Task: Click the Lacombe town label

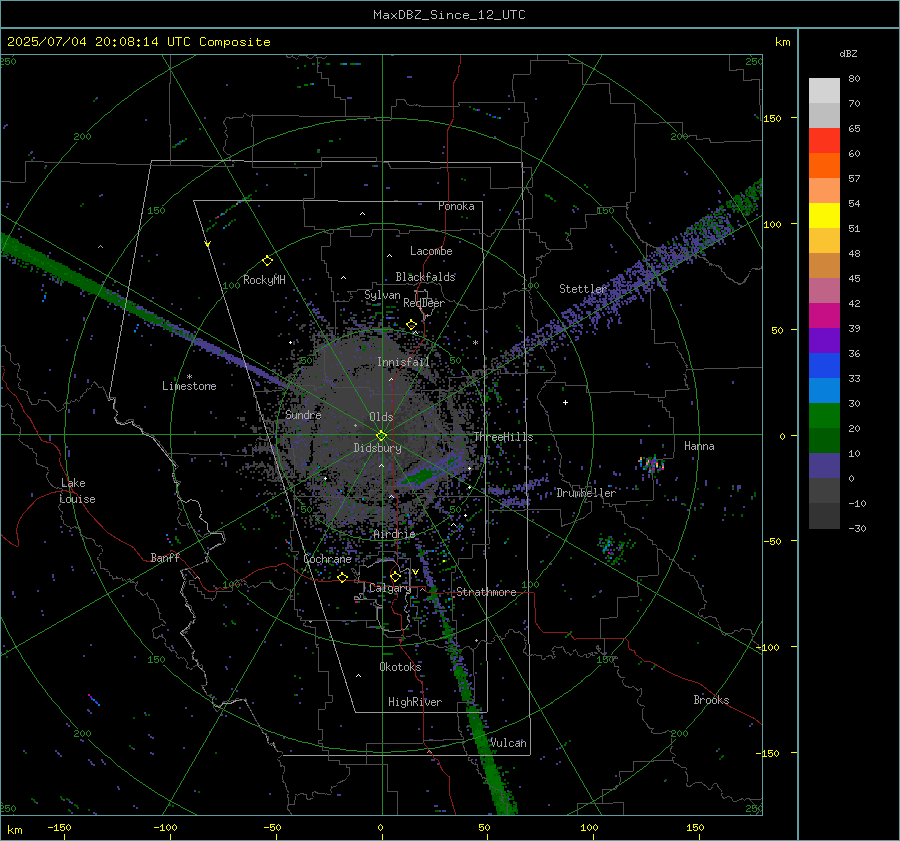Action: (x=431, y=251)
